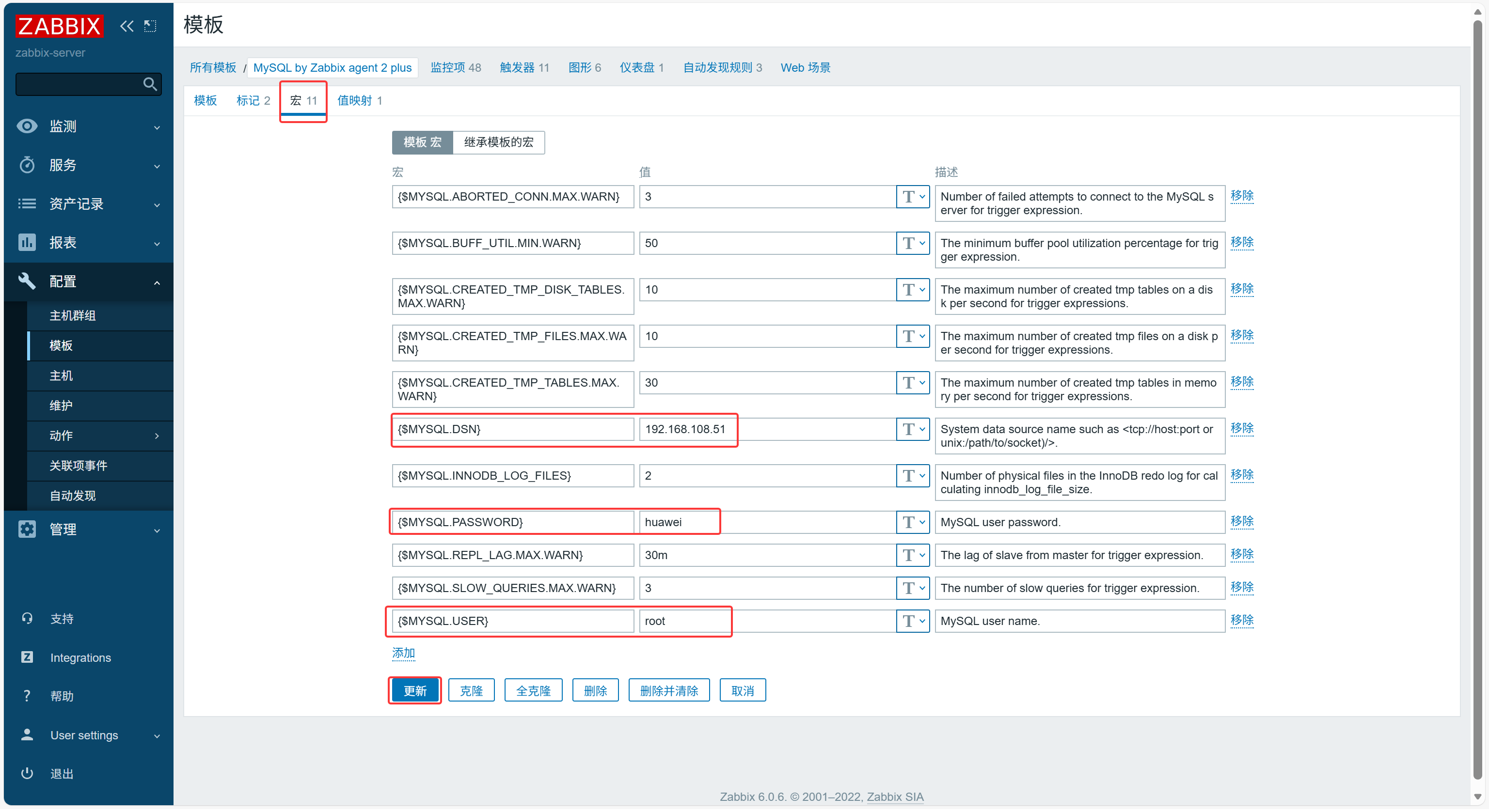Open 监控项 48 link
1489x812 pixels.
tap(456, 68)
